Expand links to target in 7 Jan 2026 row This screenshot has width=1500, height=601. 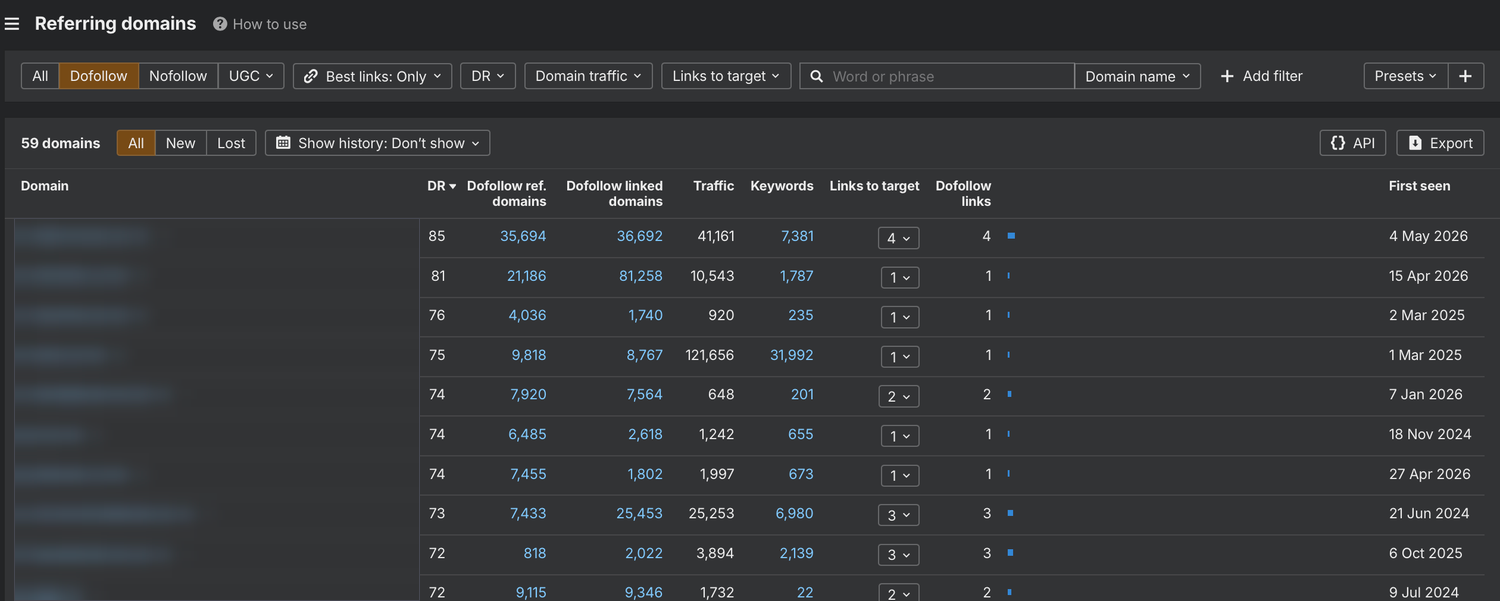[899, 397]
